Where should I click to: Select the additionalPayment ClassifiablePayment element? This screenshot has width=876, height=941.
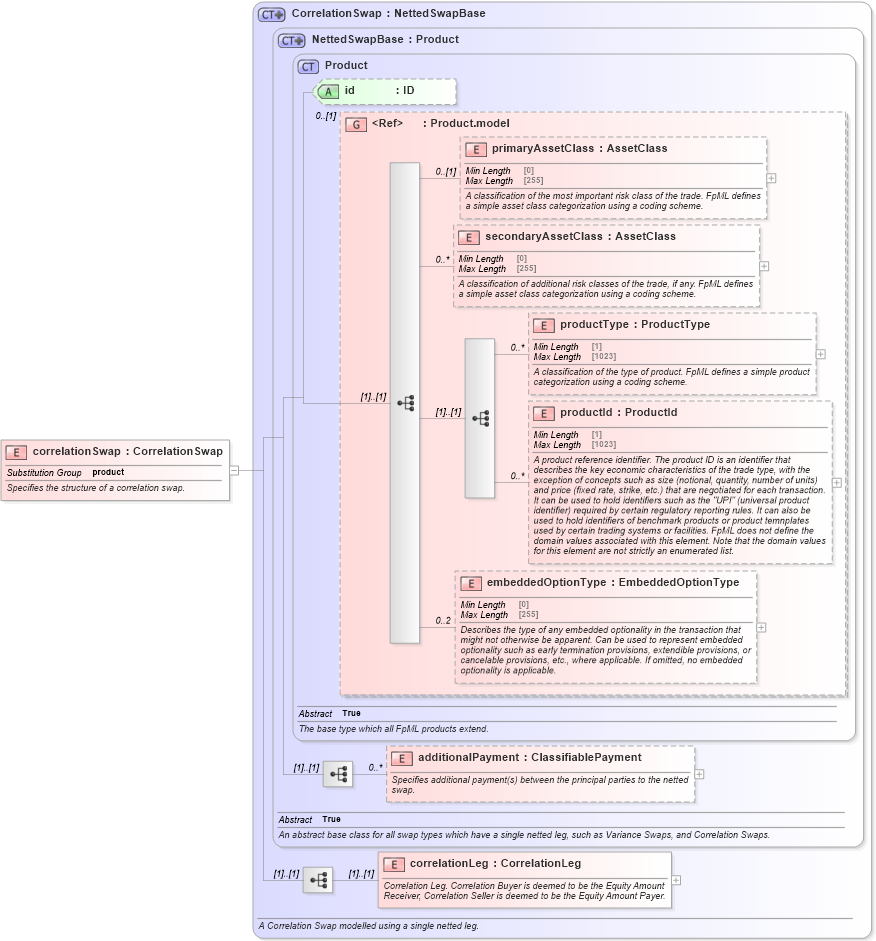(402, 757)
